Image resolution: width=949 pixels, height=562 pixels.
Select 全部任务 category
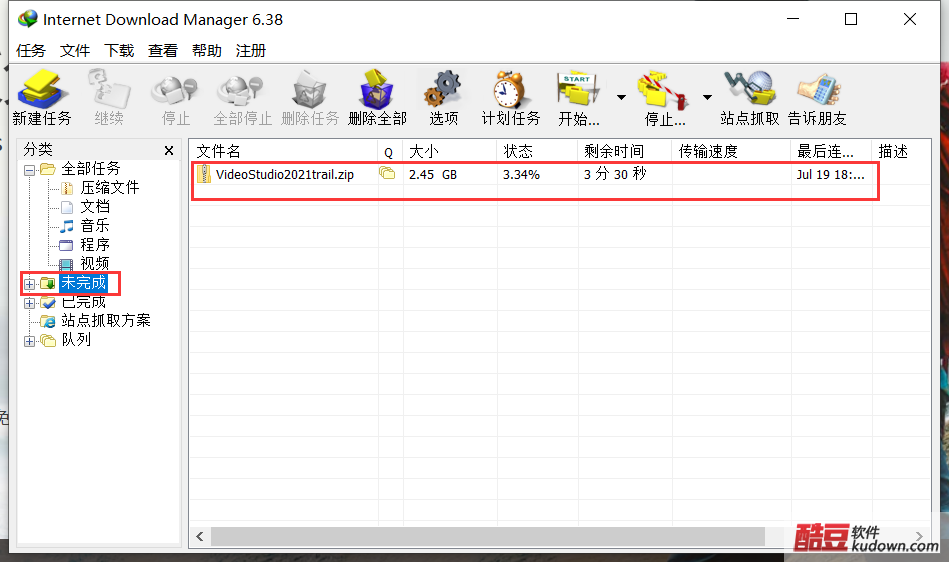click(91, 169)
